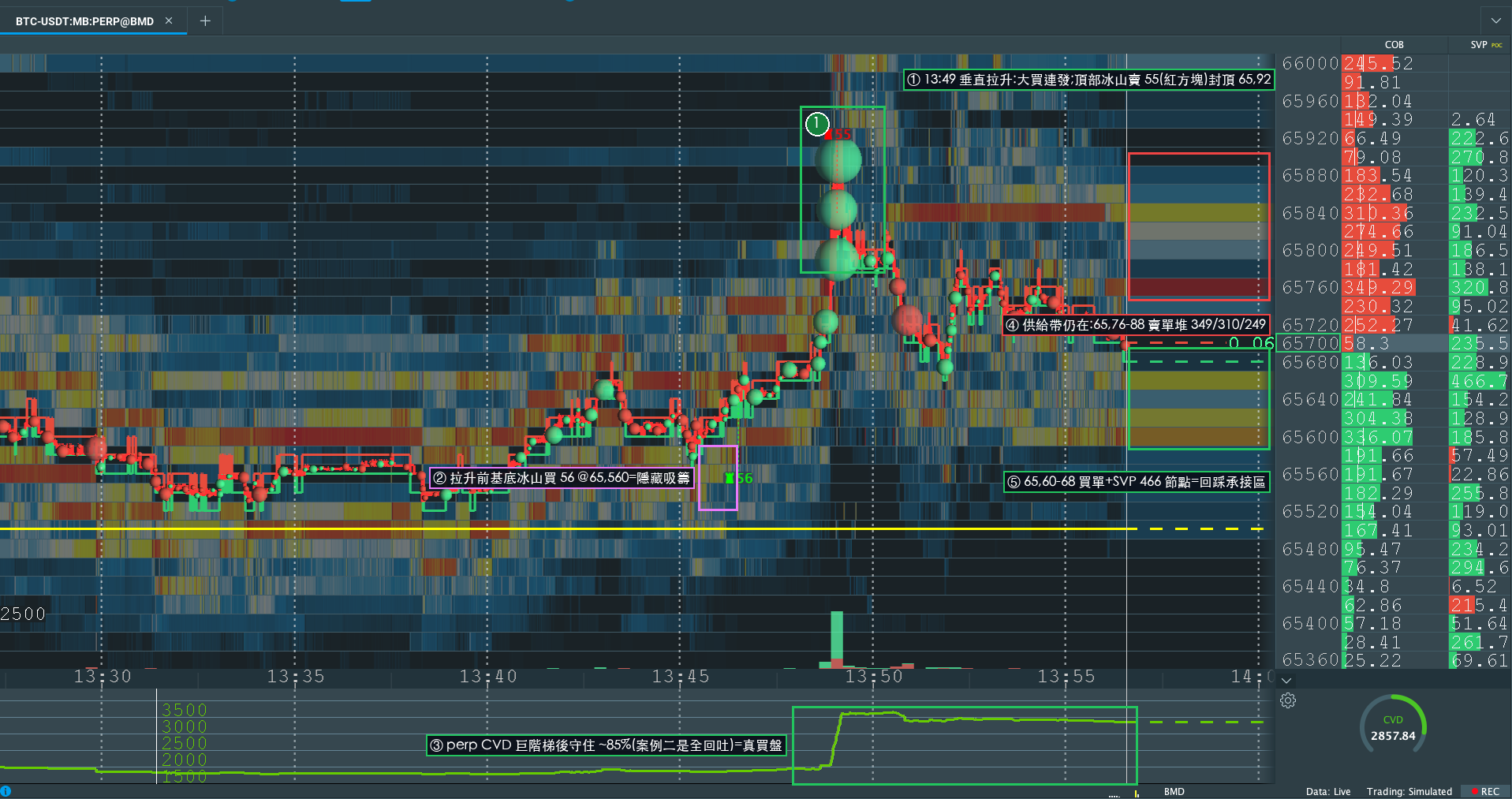Click the Trading: Simulated status
The width and height of the screenshot is (1512, 799).
[1409, 791]
